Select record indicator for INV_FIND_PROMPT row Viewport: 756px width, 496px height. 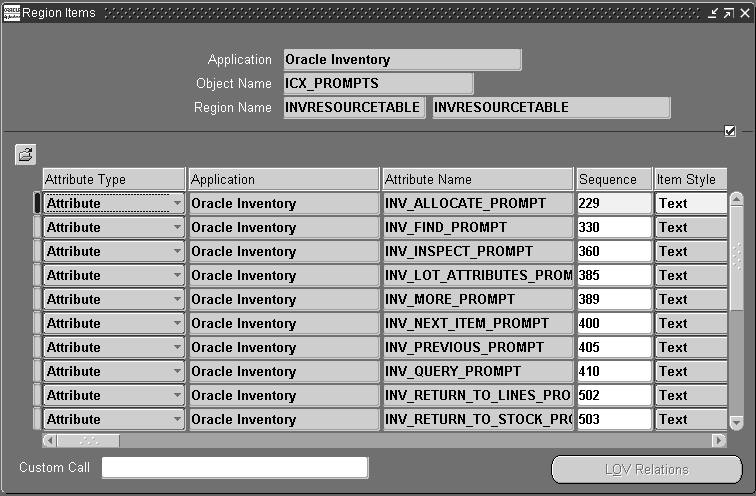[37, 227]
